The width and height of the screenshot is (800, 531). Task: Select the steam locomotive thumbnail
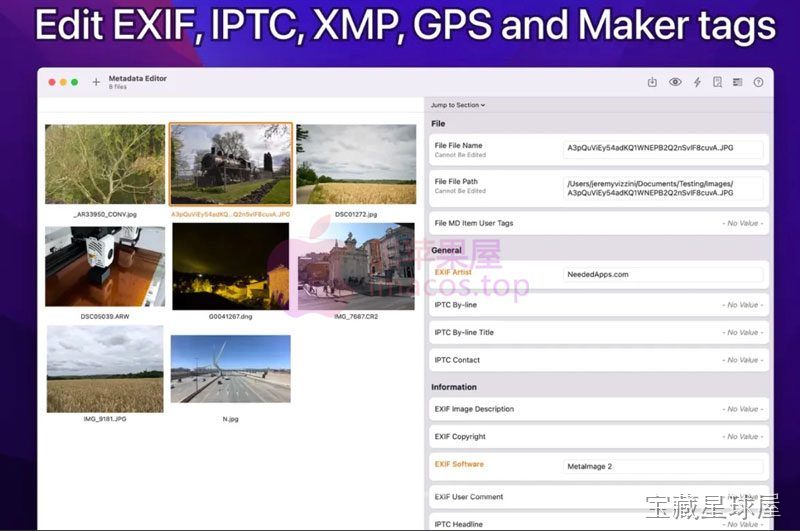pyautogui.click(x=231, y=164)
